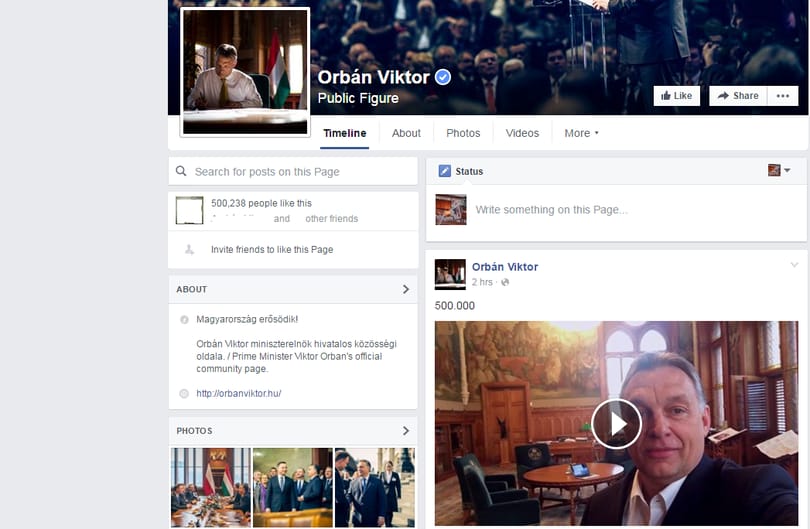Screen dimensions: 810x529
Task: Open the three-dots more actions button
Action: click(x=783, y=96)
